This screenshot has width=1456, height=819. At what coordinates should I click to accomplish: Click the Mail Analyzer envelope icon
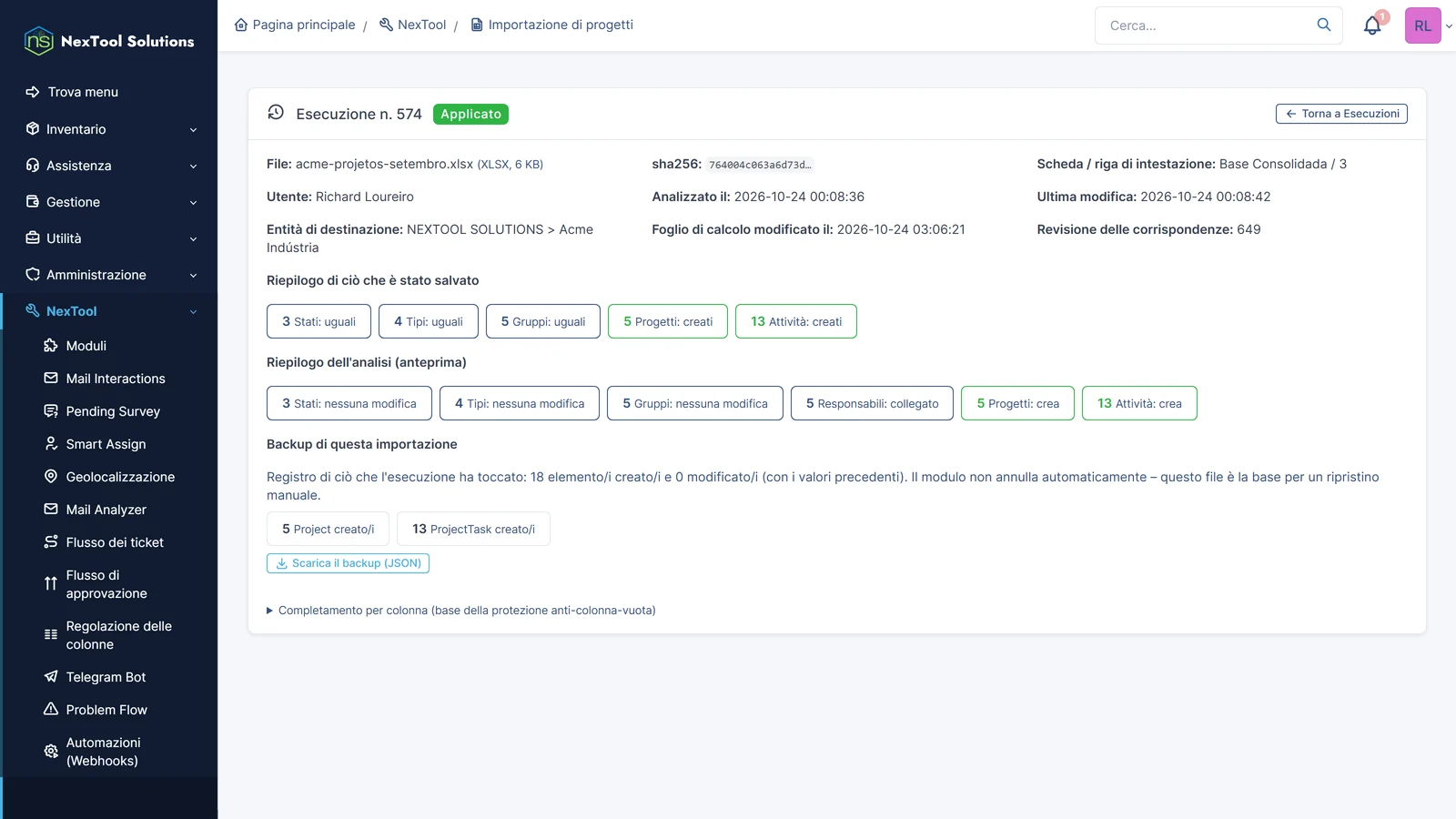click(x=51, y=510)
